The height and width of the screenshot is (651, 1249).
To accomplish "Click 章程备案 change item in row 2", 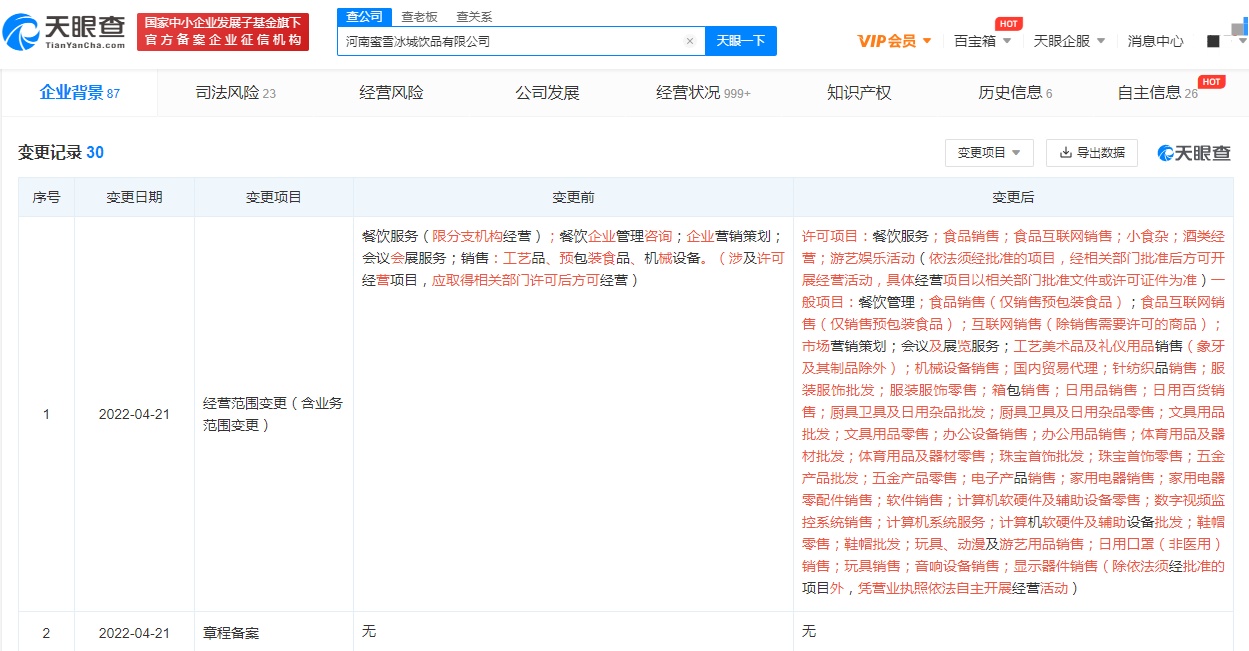I will [x=231, y=633].
